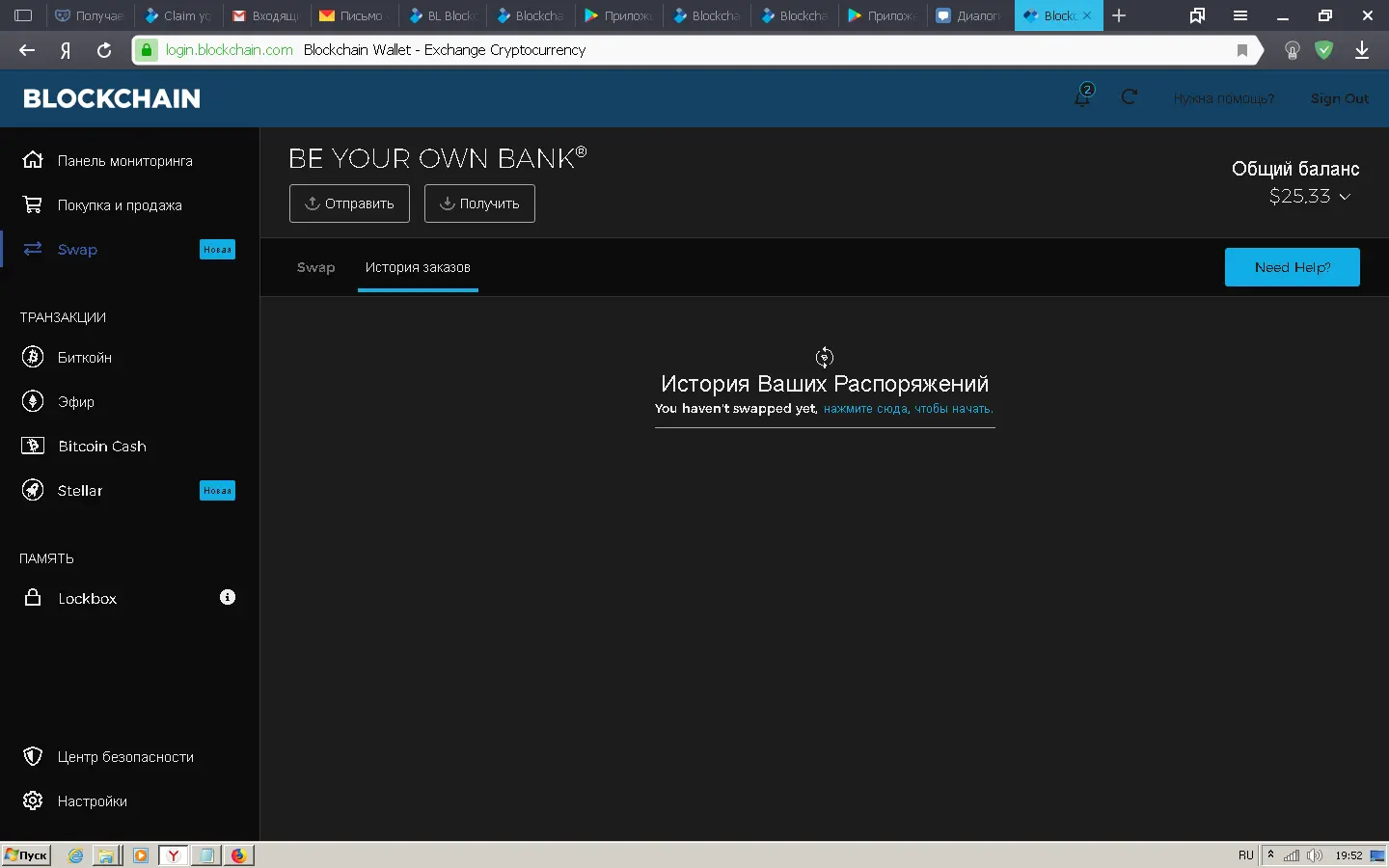Toggle the browser side panel icon
Screen dimensions: 1389x868
pyautogui.click(x=24, y=15)
